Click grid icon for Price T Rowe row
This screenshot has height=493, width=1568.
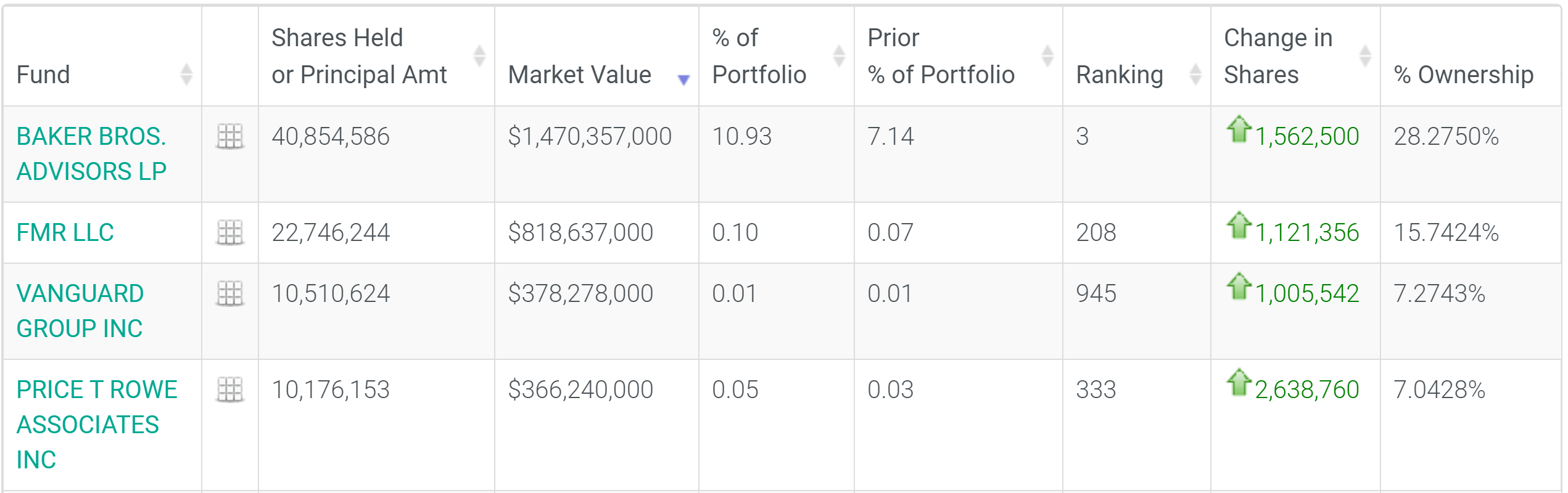(x=230, y=389)
